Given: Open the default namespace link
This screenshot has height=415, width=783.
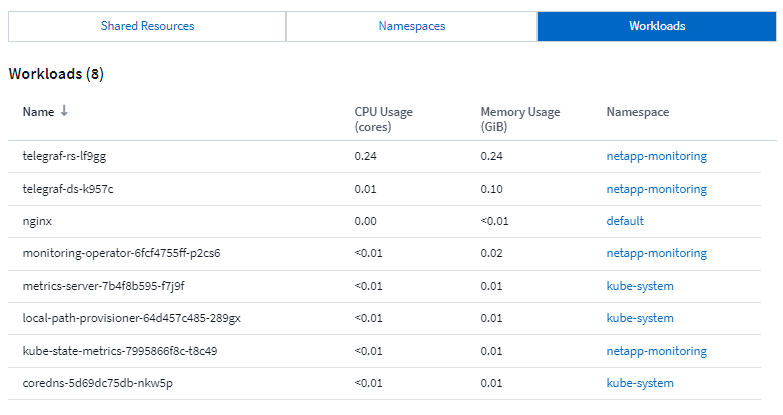Looking at the screenshot, I should coord(625,221).
